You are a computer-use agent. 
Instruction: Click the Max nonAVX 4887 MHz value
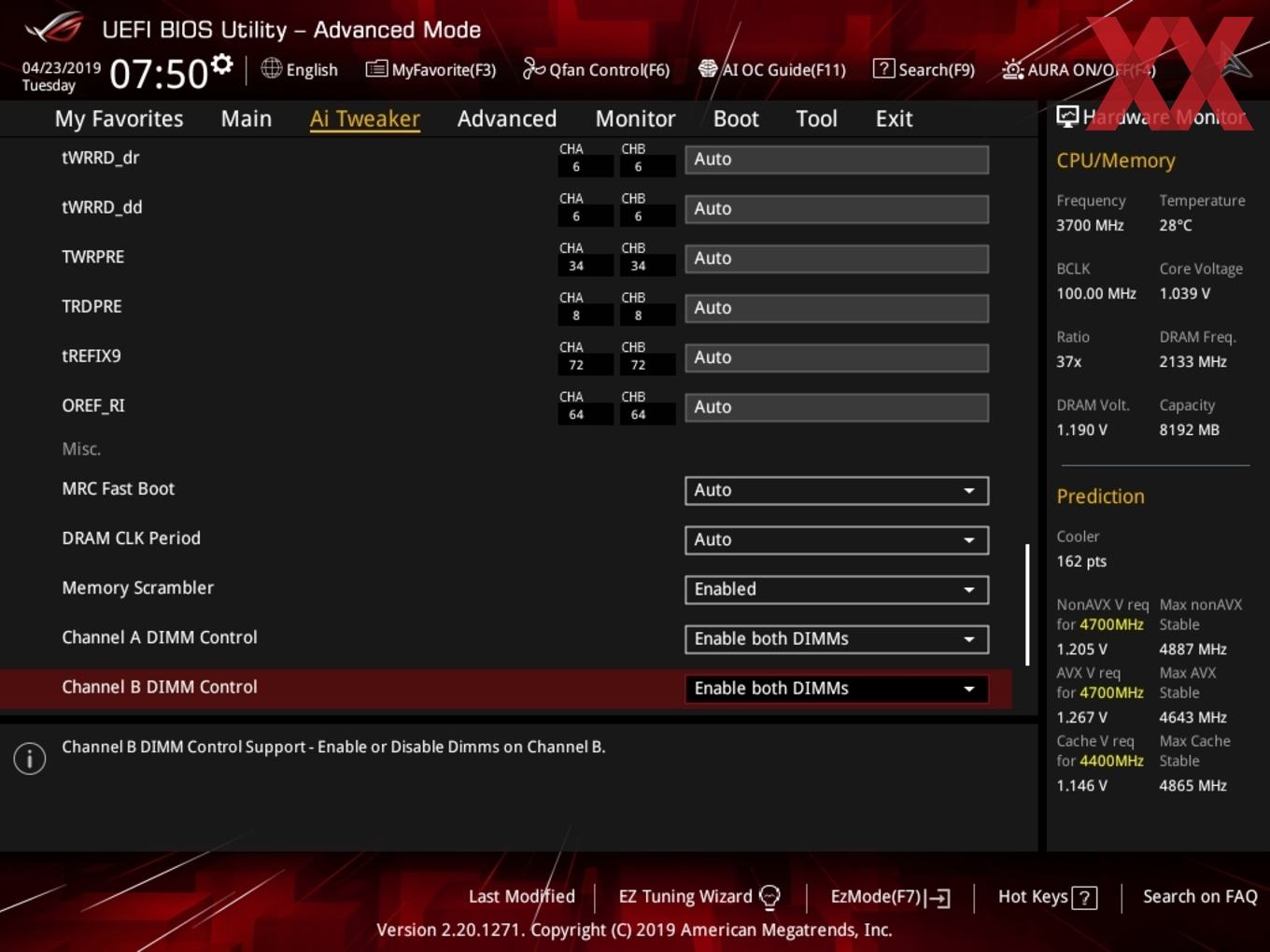tap(1193, 650)
